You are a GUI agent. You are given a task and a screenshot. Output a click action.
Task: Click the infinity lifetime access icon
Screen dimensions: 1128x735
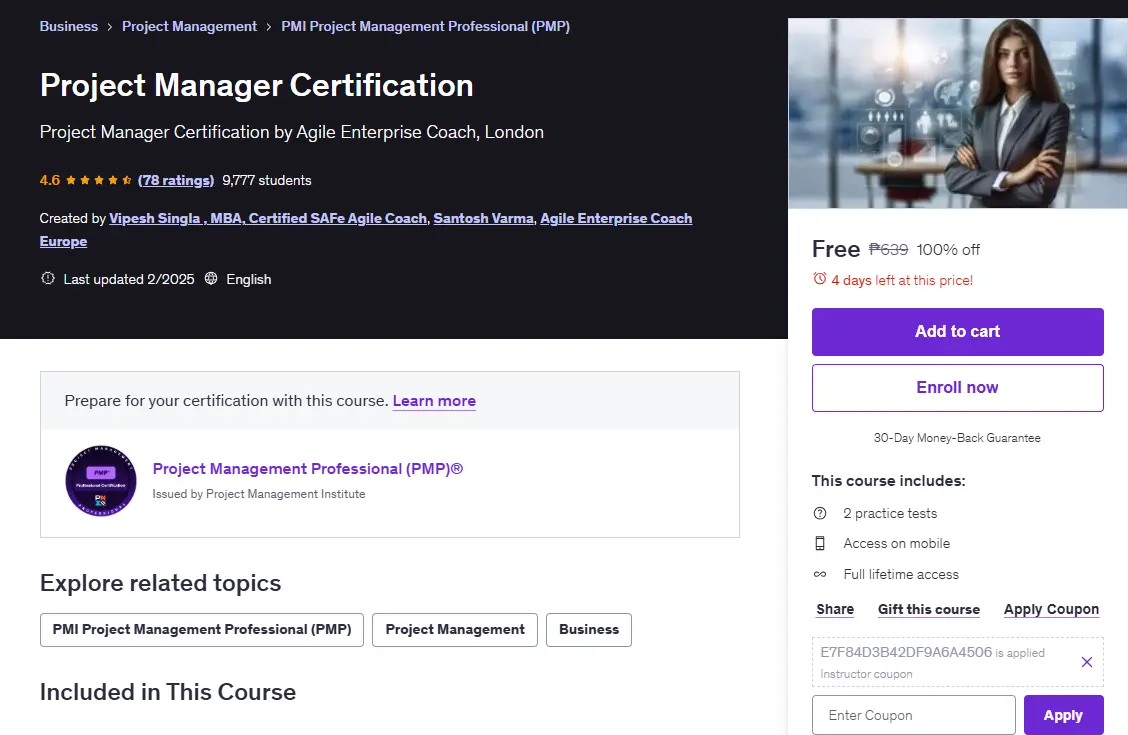coord(819,575)
